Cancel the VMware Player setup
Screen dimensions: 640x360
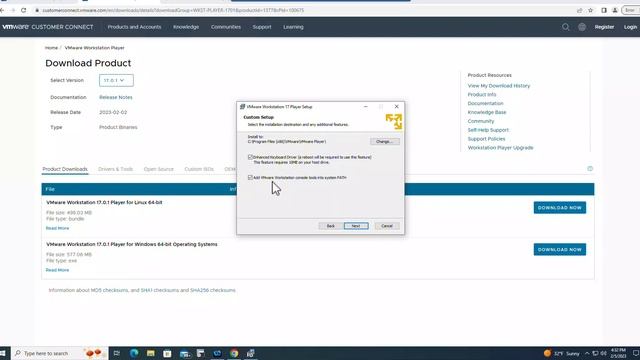point(387,226)
